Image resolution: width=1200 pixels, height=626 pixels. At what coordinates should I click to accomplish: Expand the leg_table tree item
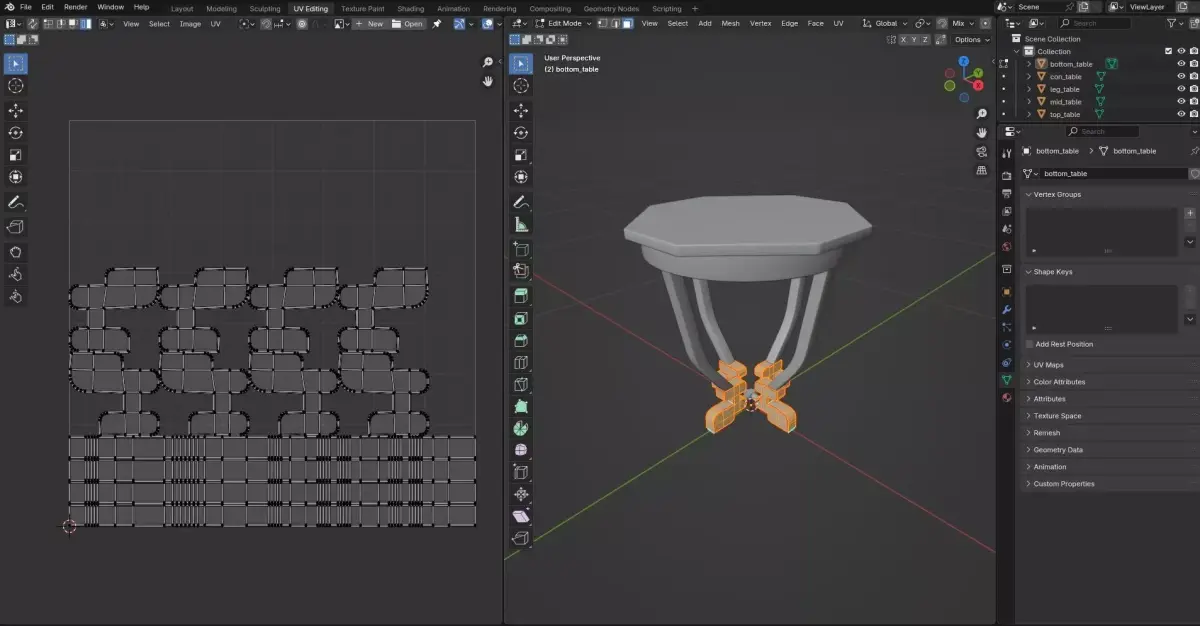click(1029, 89)
